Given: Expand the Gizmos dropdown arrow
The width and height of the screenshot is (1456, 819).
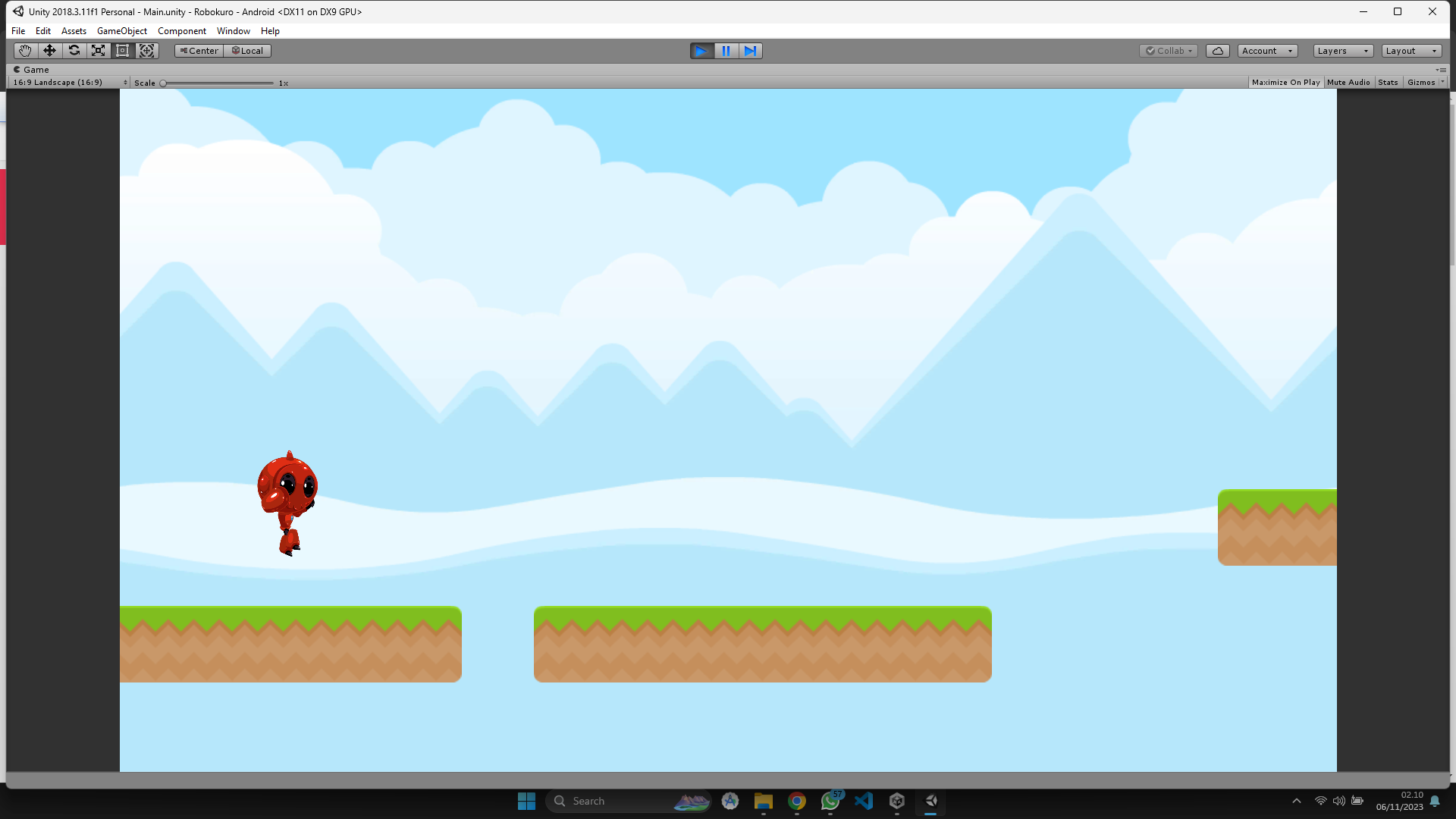Looking at the screenshot, I should point(1442,82).
